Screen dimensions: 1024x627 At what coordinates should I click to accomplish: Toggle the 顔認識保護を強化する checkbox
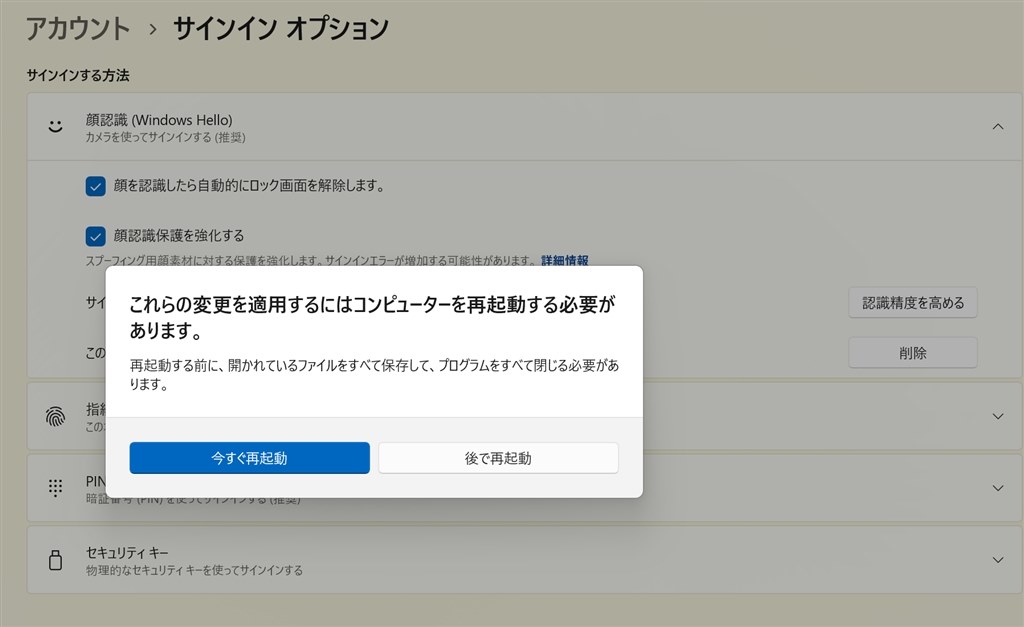tap(96, 236)
